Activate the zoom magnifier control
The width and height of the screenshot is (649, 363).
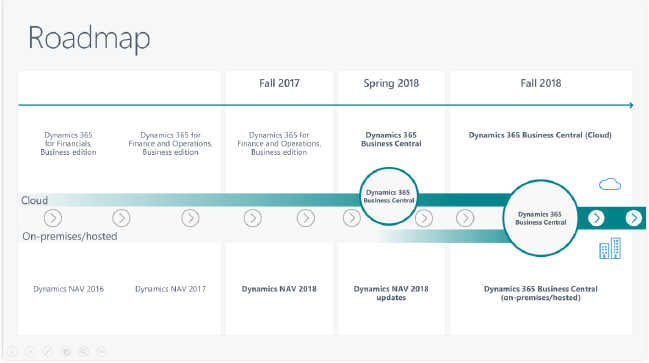coord(84,352)
